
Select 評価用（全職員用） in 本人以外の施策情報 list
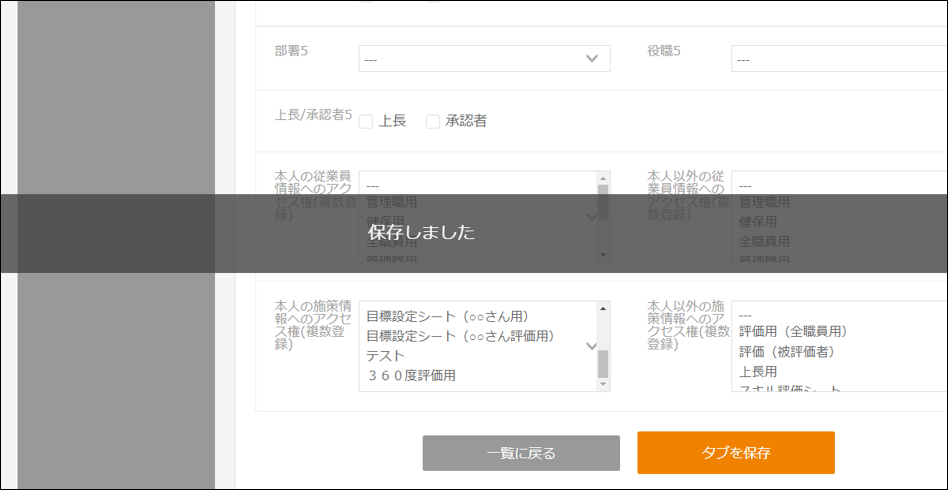[x=793, y=332]
